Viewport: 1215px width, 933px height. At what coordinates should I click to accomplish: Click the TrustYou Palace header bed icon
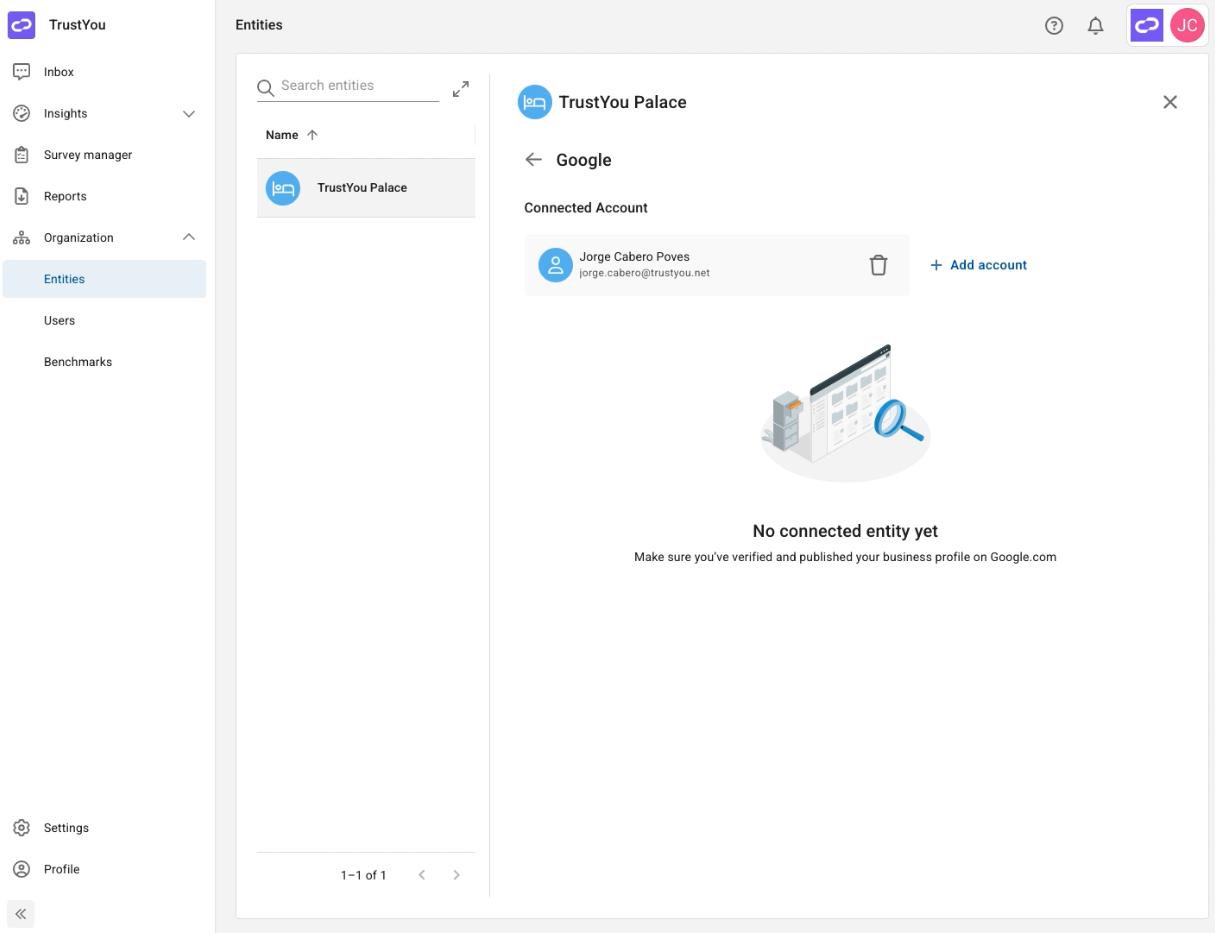point(535,102)
